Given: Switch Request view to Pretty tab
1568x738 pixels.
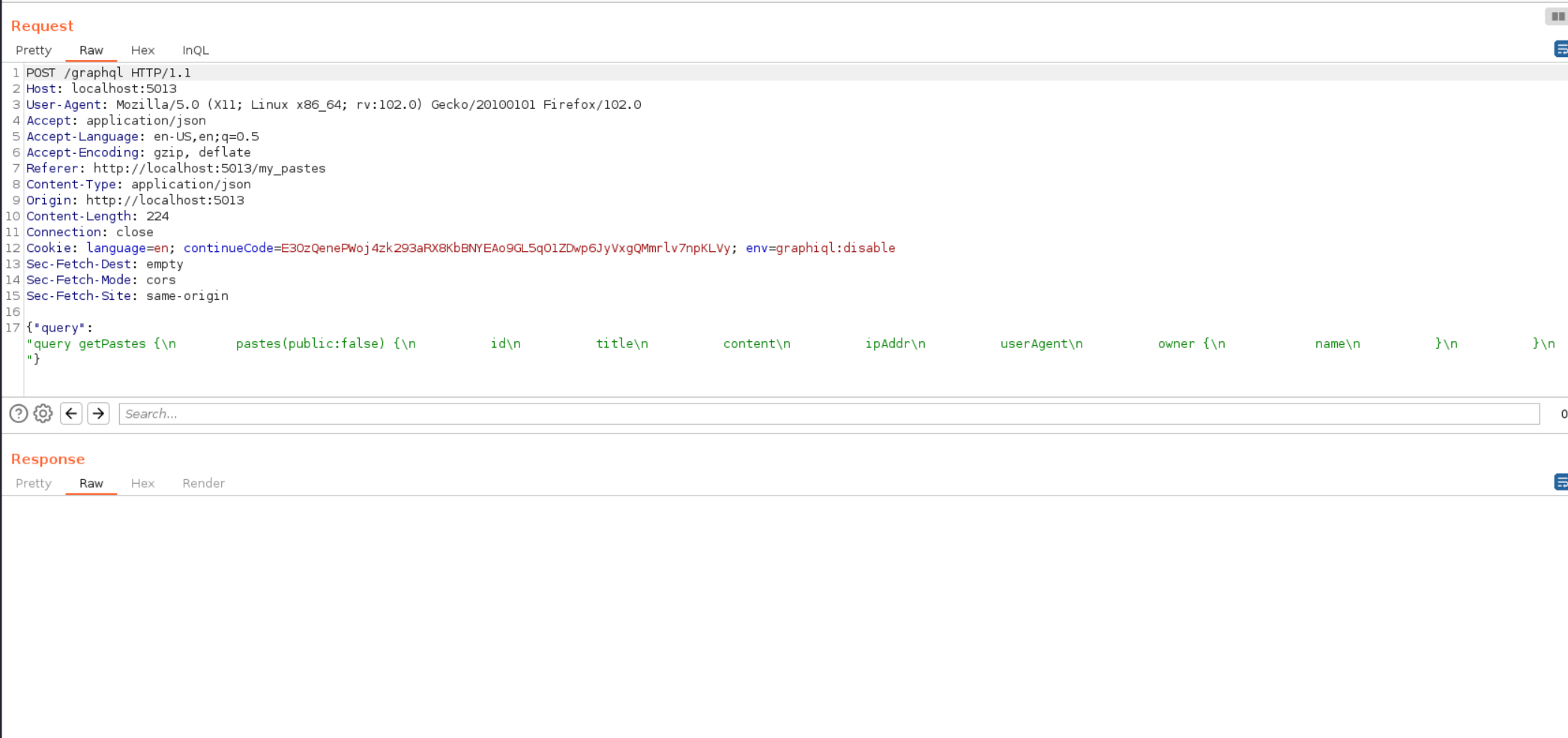Looking at the screenshot, I should [x=34, y=50].
